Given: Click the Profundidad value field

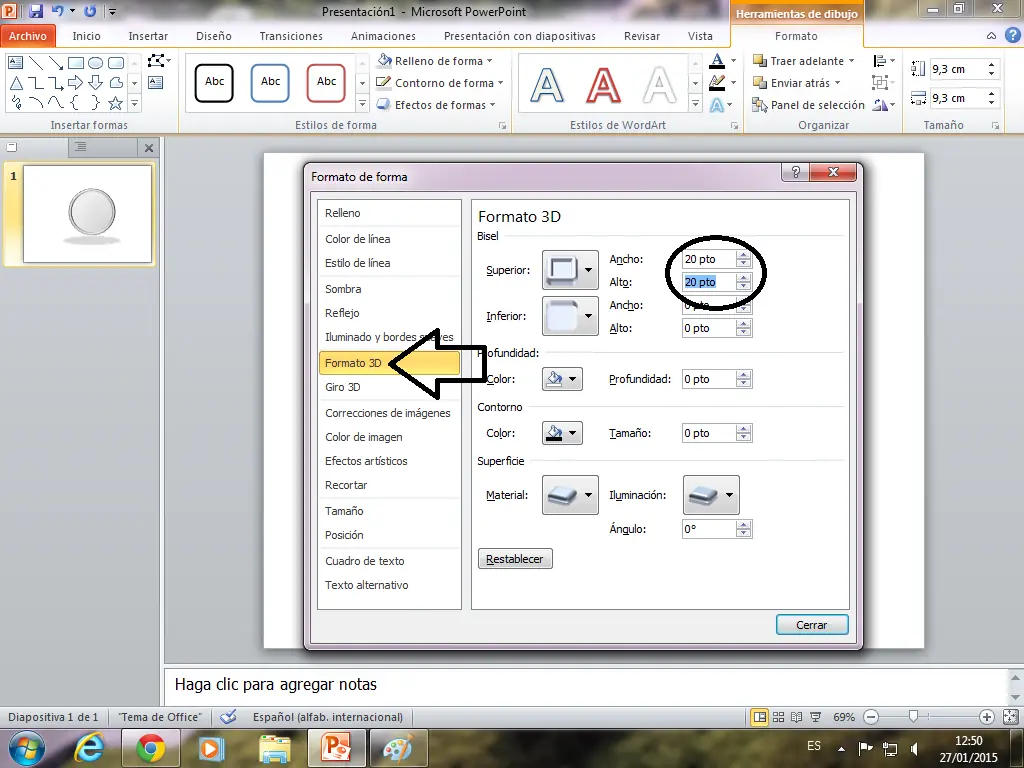Looking at the screenshot, I should tap(709, 379).
